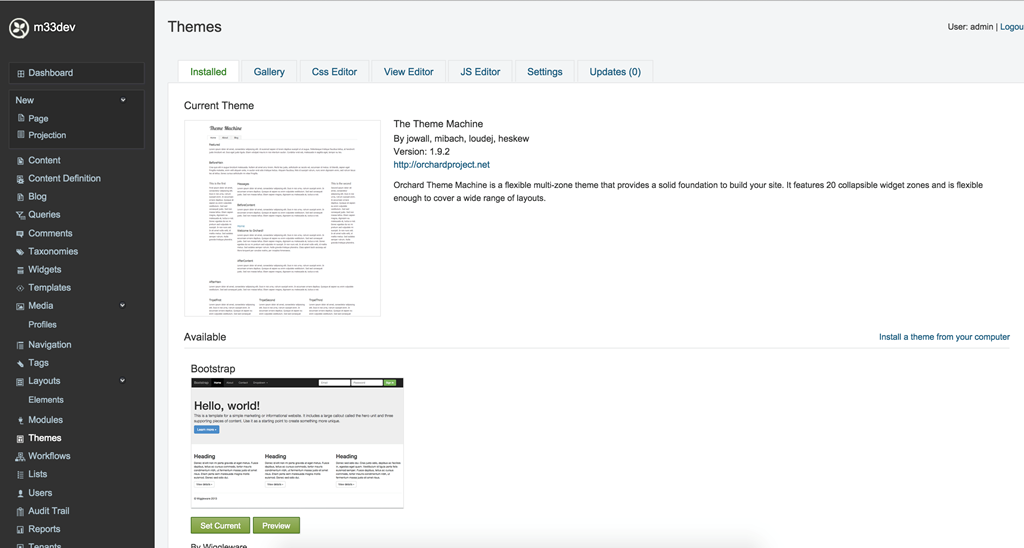Click the Widgets icon in sidebar
Viewport: 1024px width, 548px height.
coord(20,270)
